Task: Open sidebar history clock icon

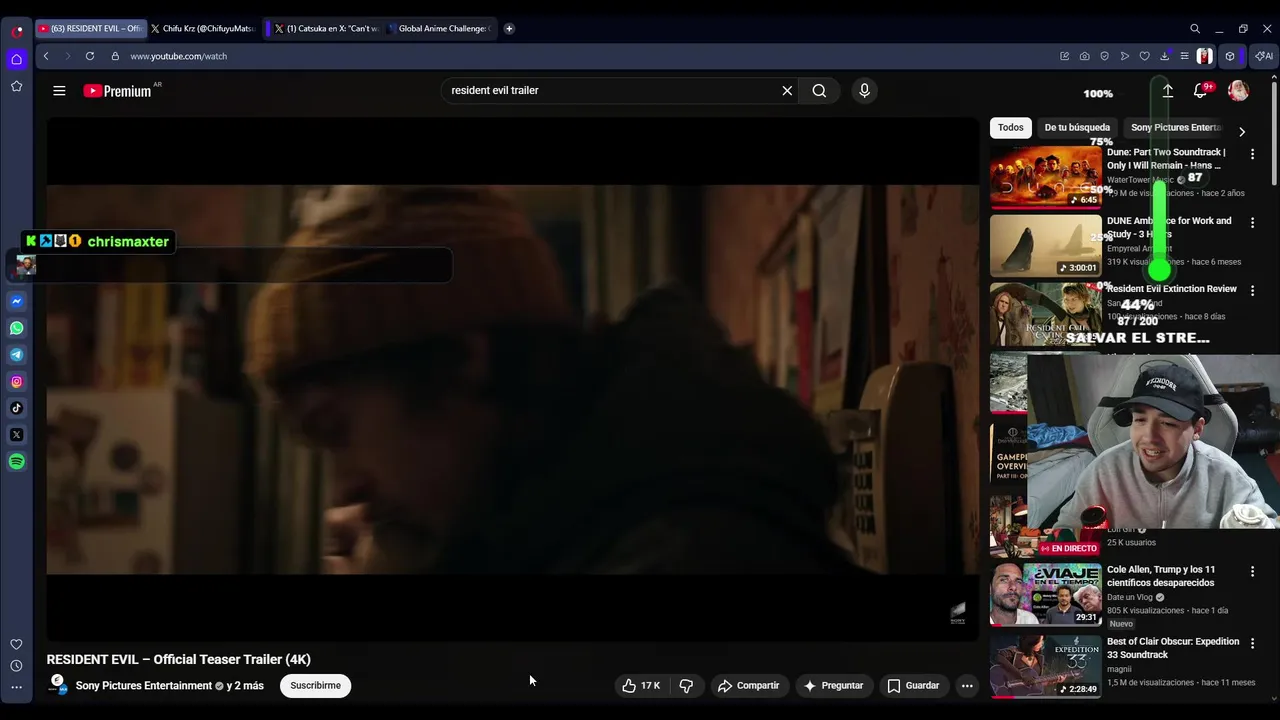Action: point(16,666)
